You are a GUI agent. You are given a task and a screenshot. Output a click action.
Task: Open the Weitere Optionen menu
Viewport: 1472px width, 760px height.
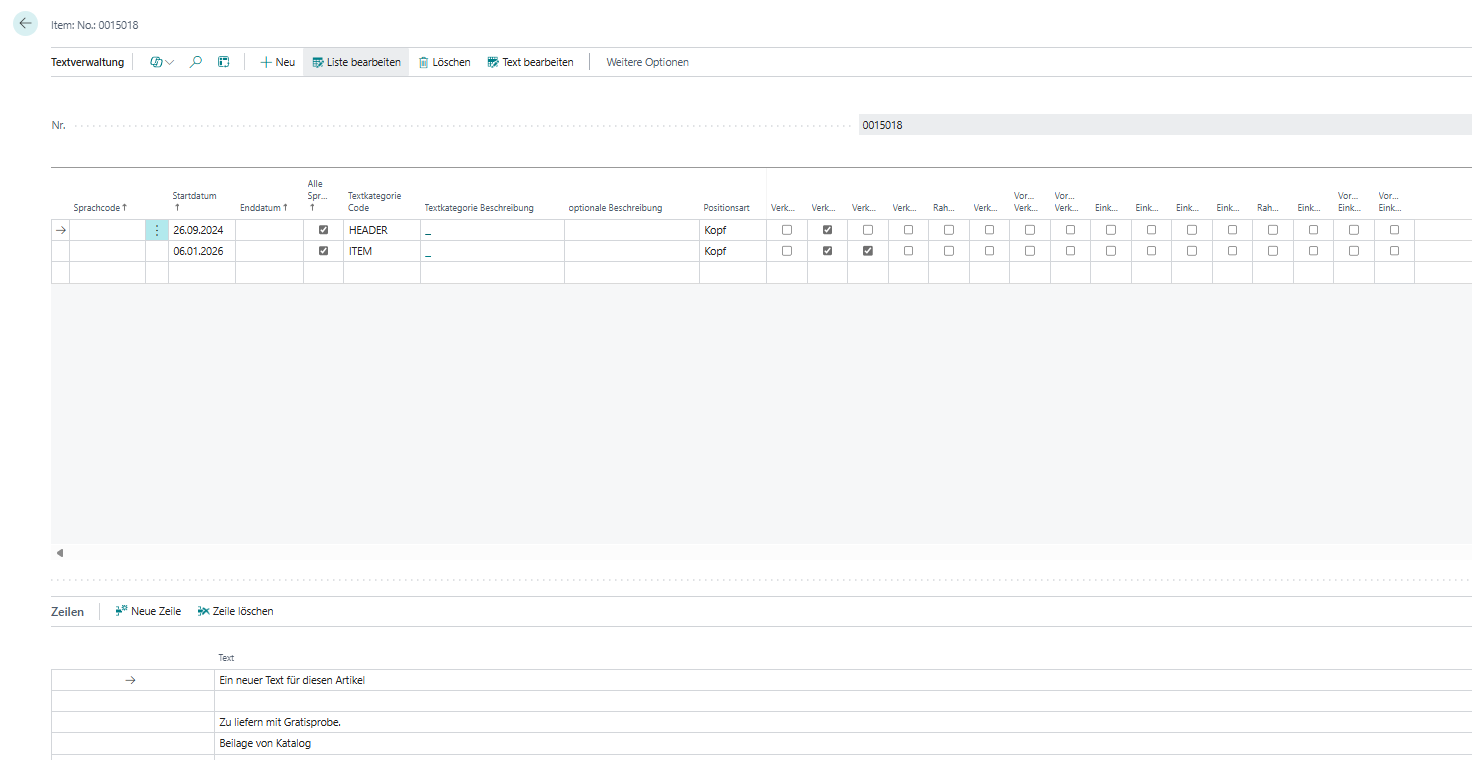point(647,62)
